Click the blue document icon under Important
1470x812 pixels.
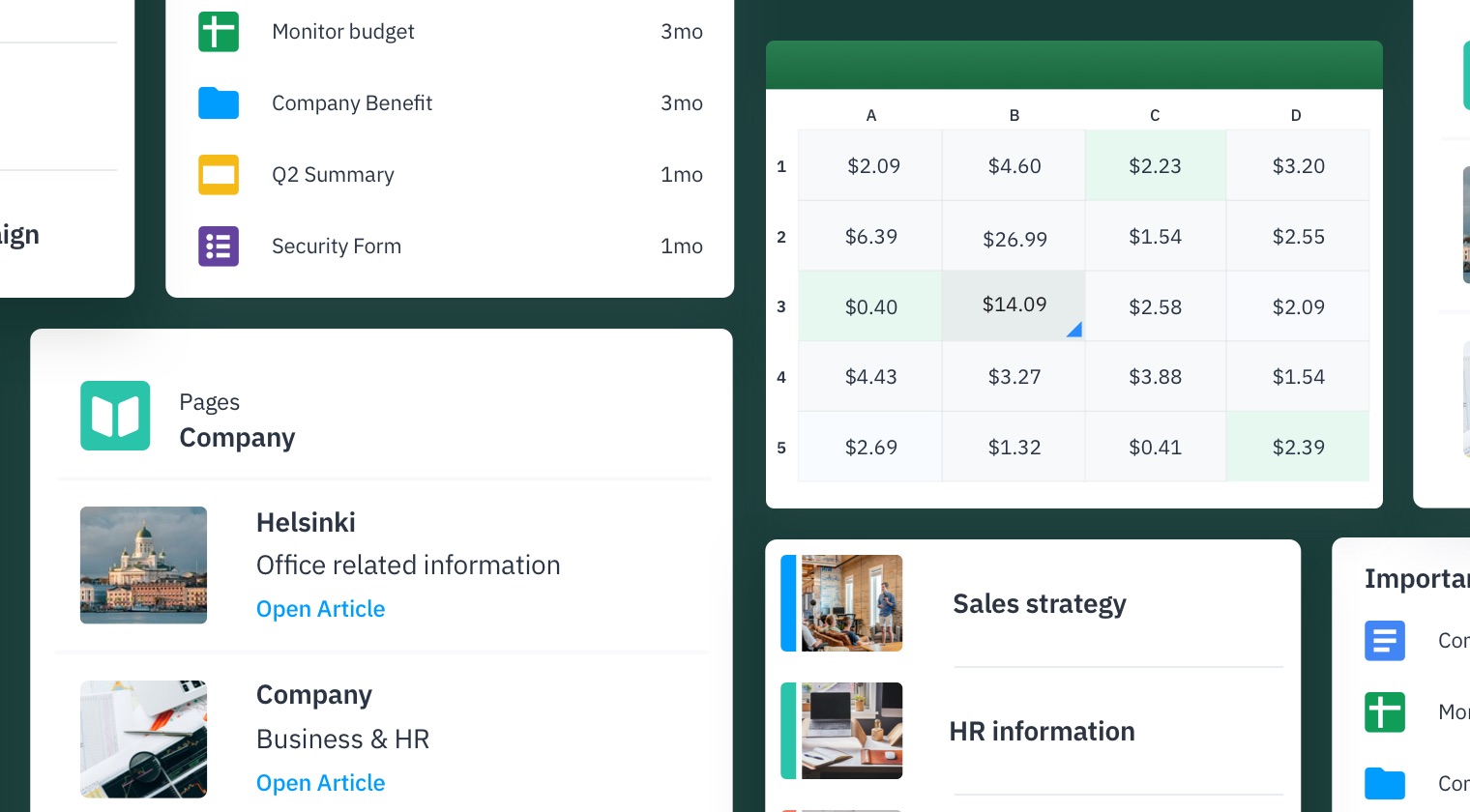(1384, 641)
